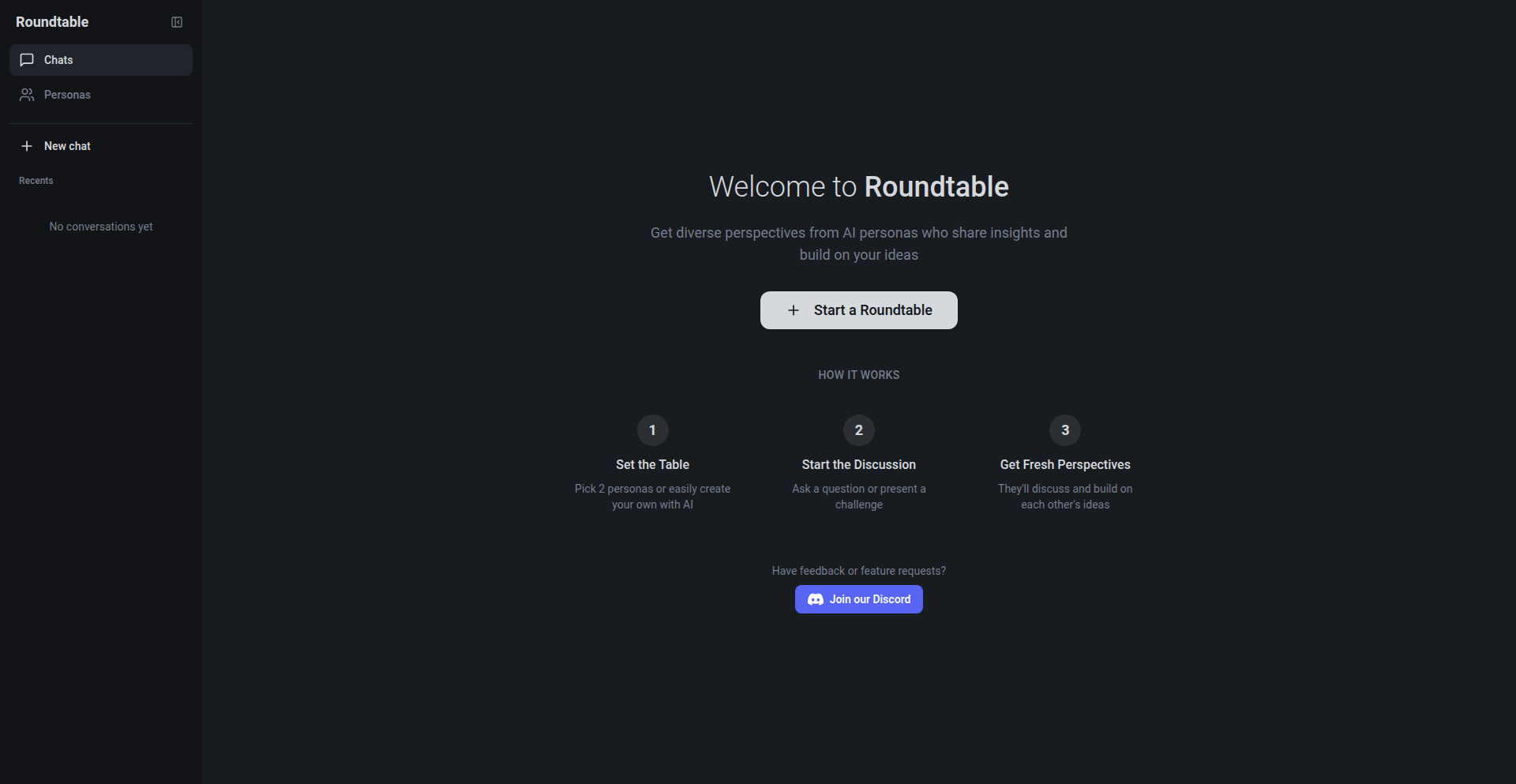Screen dimensions: 1516x784
Task: Click the Recents heading
Action: pos(36,180)
